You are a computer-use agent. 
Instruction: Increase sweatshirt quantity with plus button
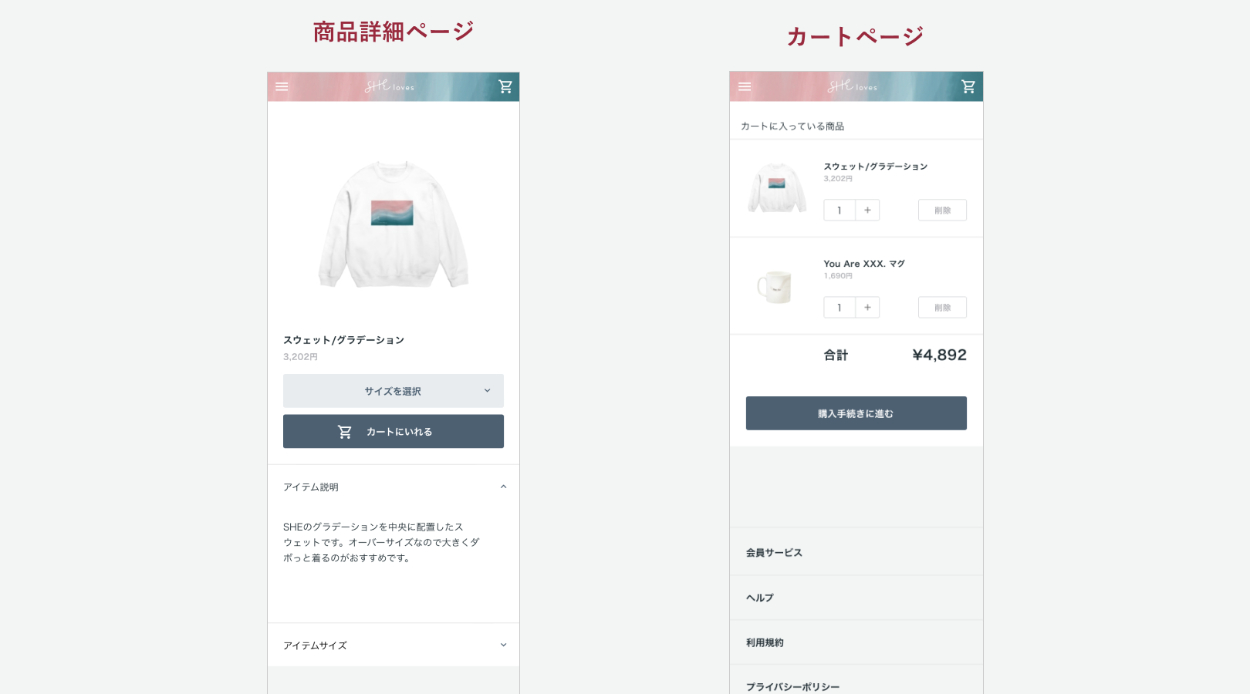867,210
